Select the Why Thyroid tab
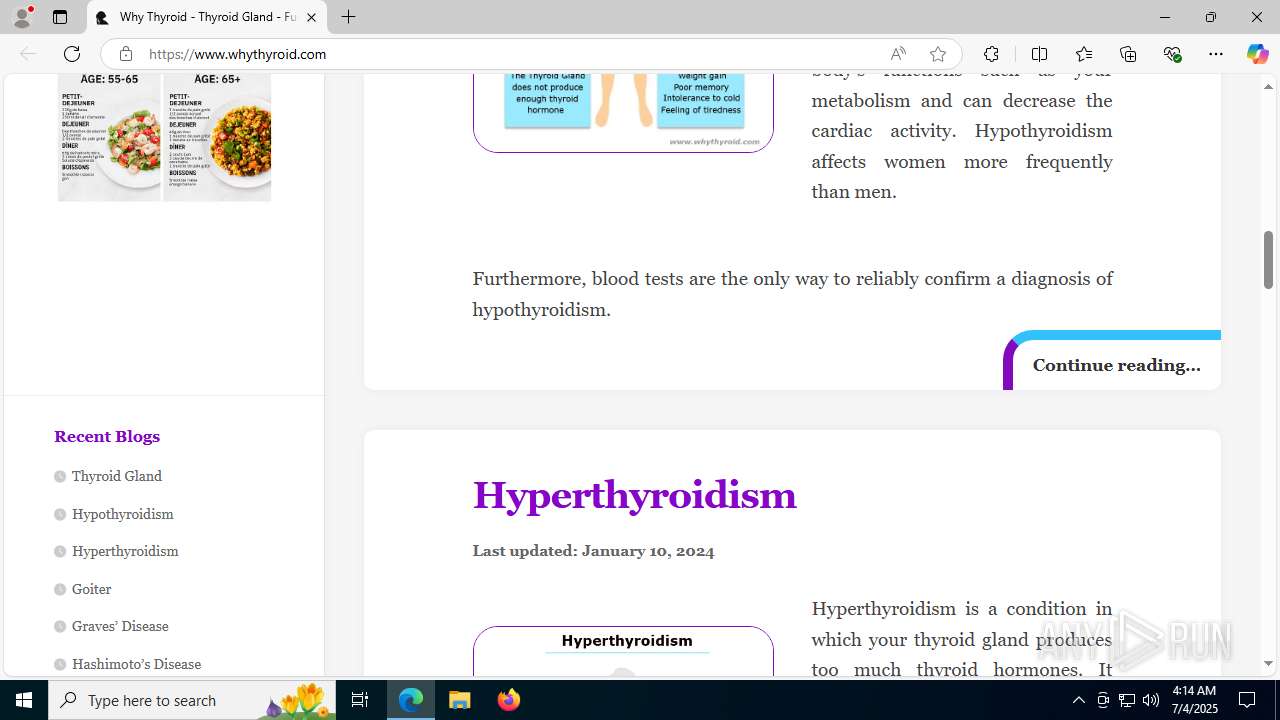The height and width of the screenshot is (720, 1280). point(207,17)
